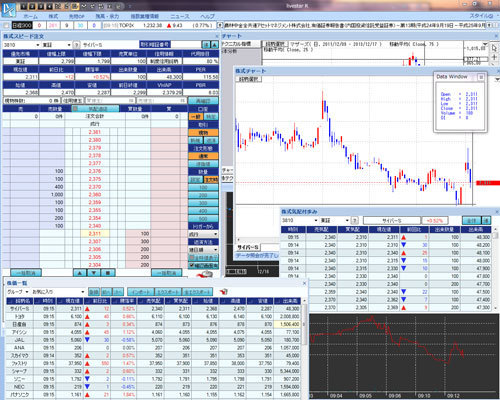Click the board scroll down arrow button
This screenshot has height=400, width=500.
pos(94,273)
